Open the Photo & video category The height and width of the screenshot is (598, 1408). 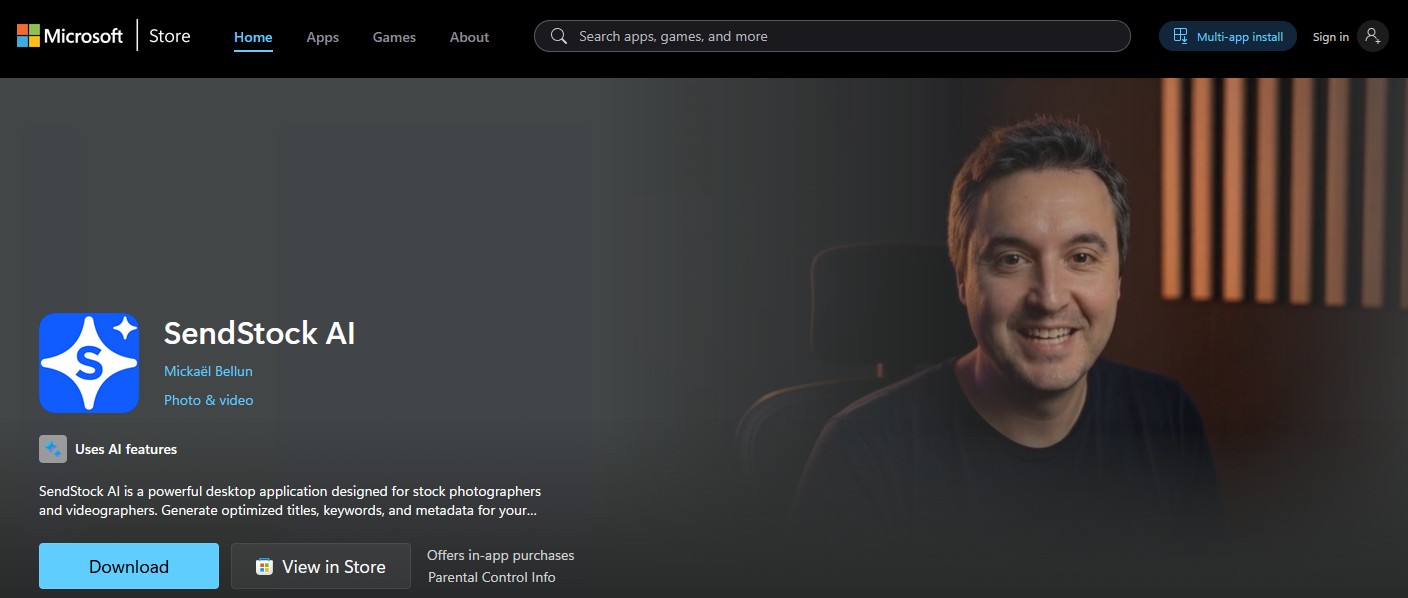click(x=208, y=399)
